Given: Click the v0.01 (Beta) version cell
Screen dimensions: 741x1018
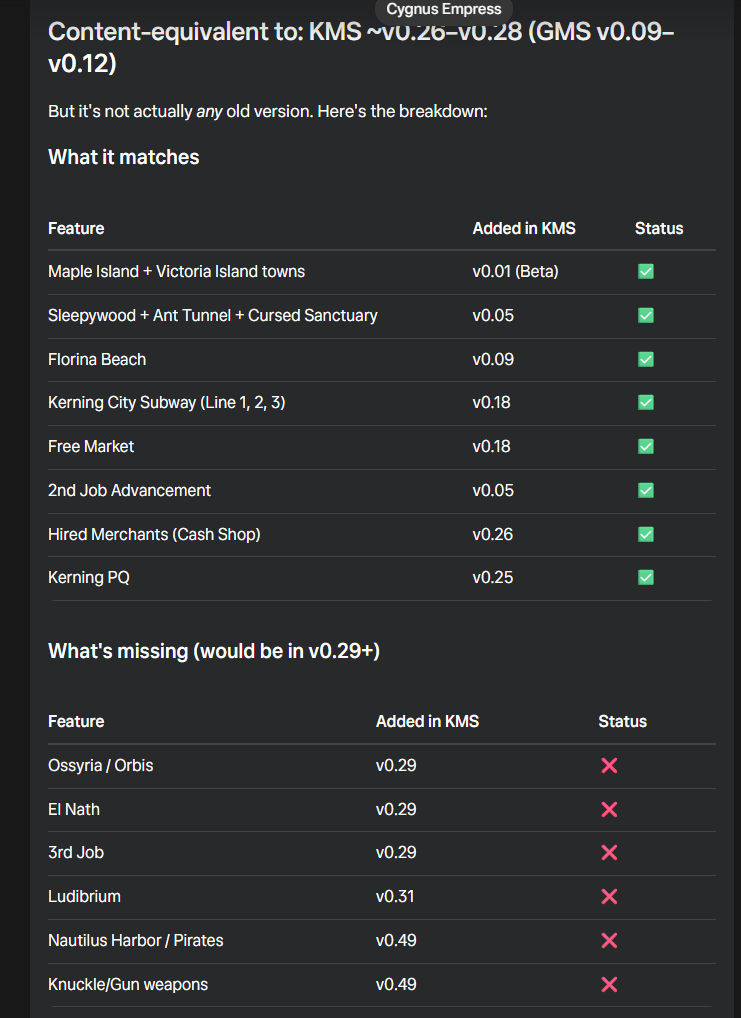Looking at the screenshot, I should 515,271.
